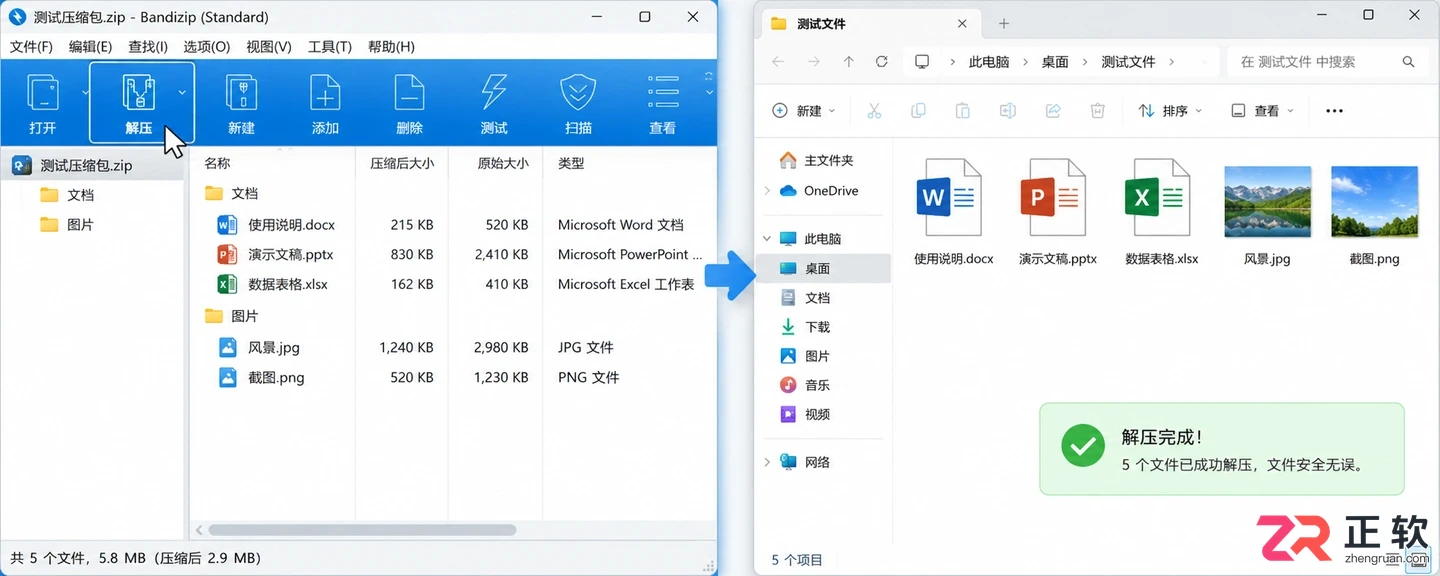This screenshot has width=1440, height=576.
Task: Open the 文件(F) menu
Action: click(x=31, y=46)
